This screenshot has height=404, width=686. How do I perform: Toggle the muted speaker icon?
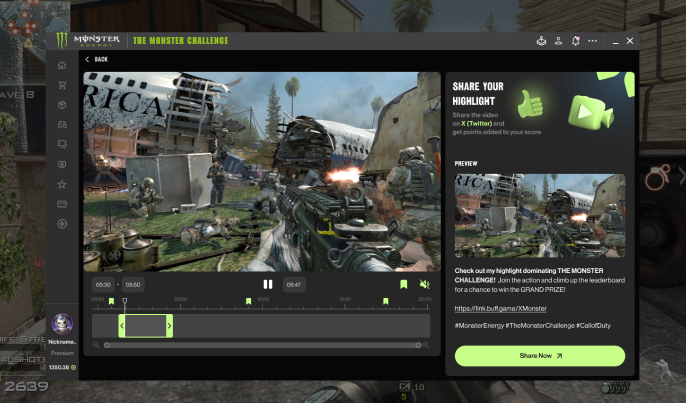424,284
